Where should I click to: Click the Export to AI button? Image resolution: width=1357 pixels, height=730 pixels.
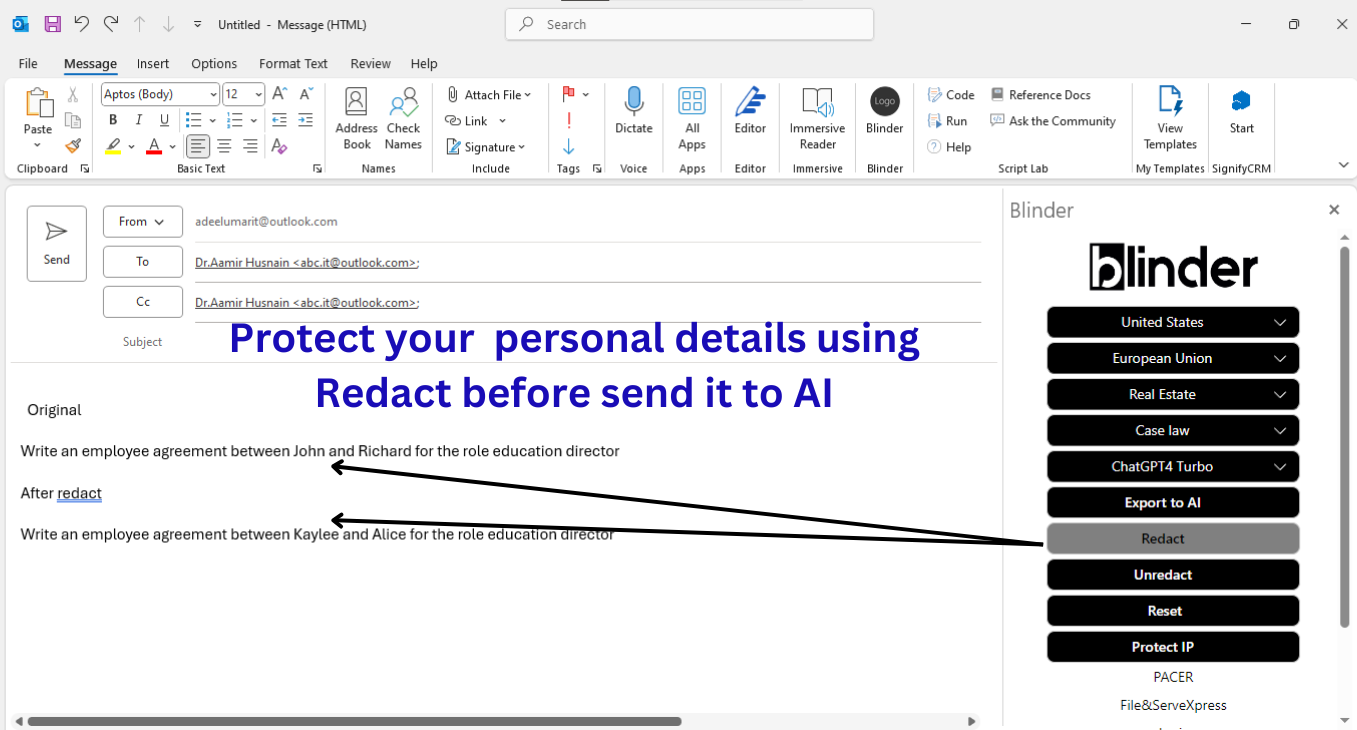pos(1172,503)
